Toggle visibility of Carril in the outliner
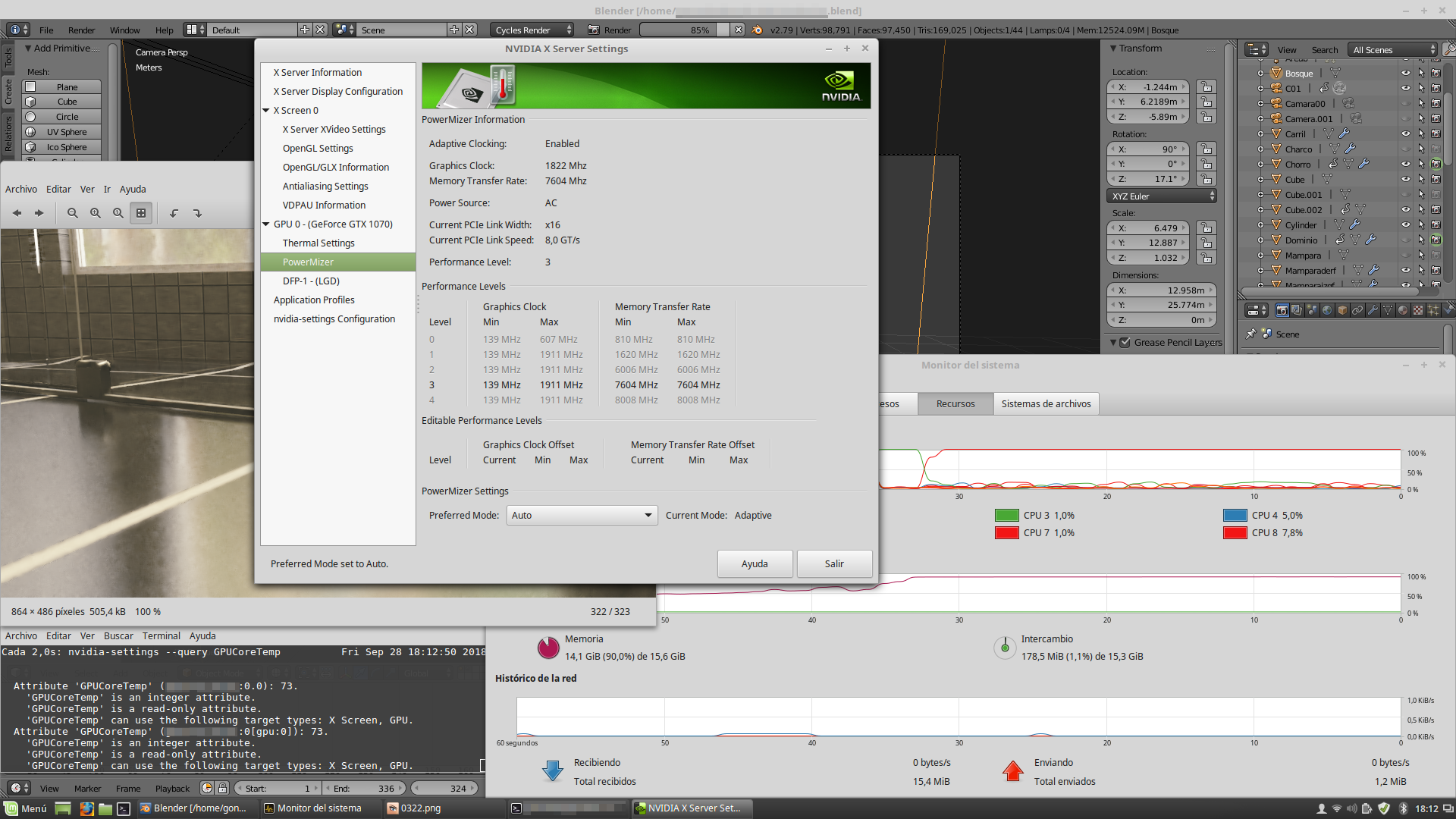 pos(1405,134)
